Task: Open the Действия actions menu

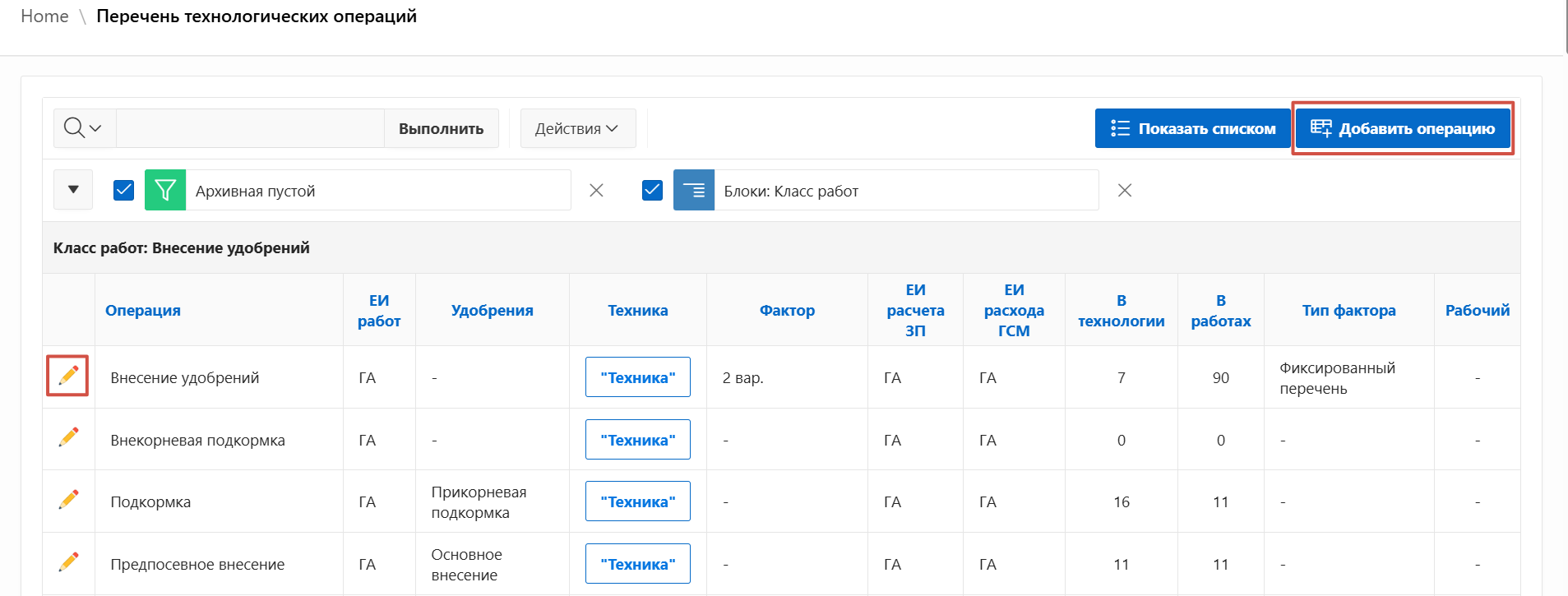Action: [x=577, y=128]
